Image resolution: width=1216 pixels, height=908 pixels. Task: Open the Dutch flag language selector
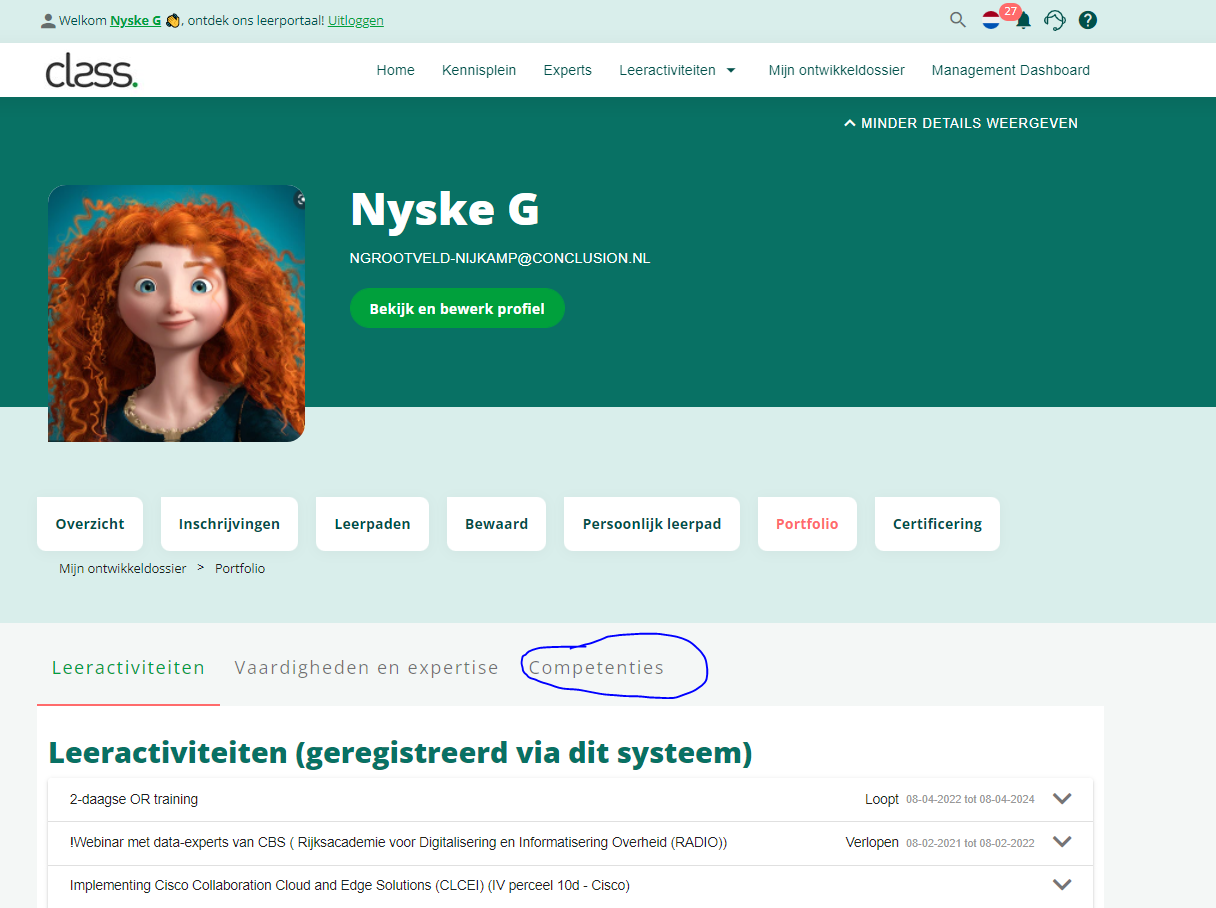click(991, 20)
